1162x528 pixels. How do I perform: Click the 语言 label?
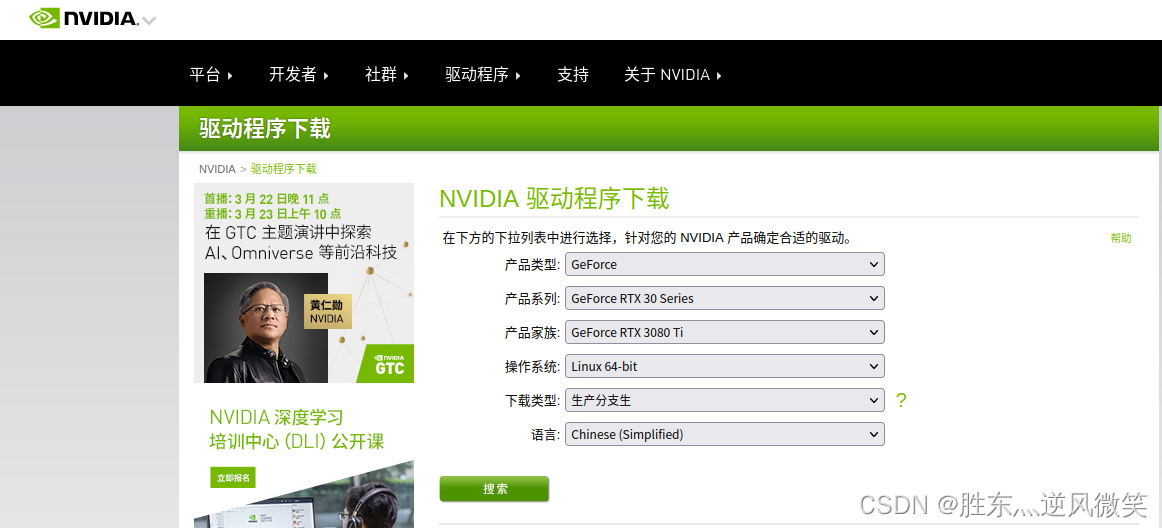[545, 435]
